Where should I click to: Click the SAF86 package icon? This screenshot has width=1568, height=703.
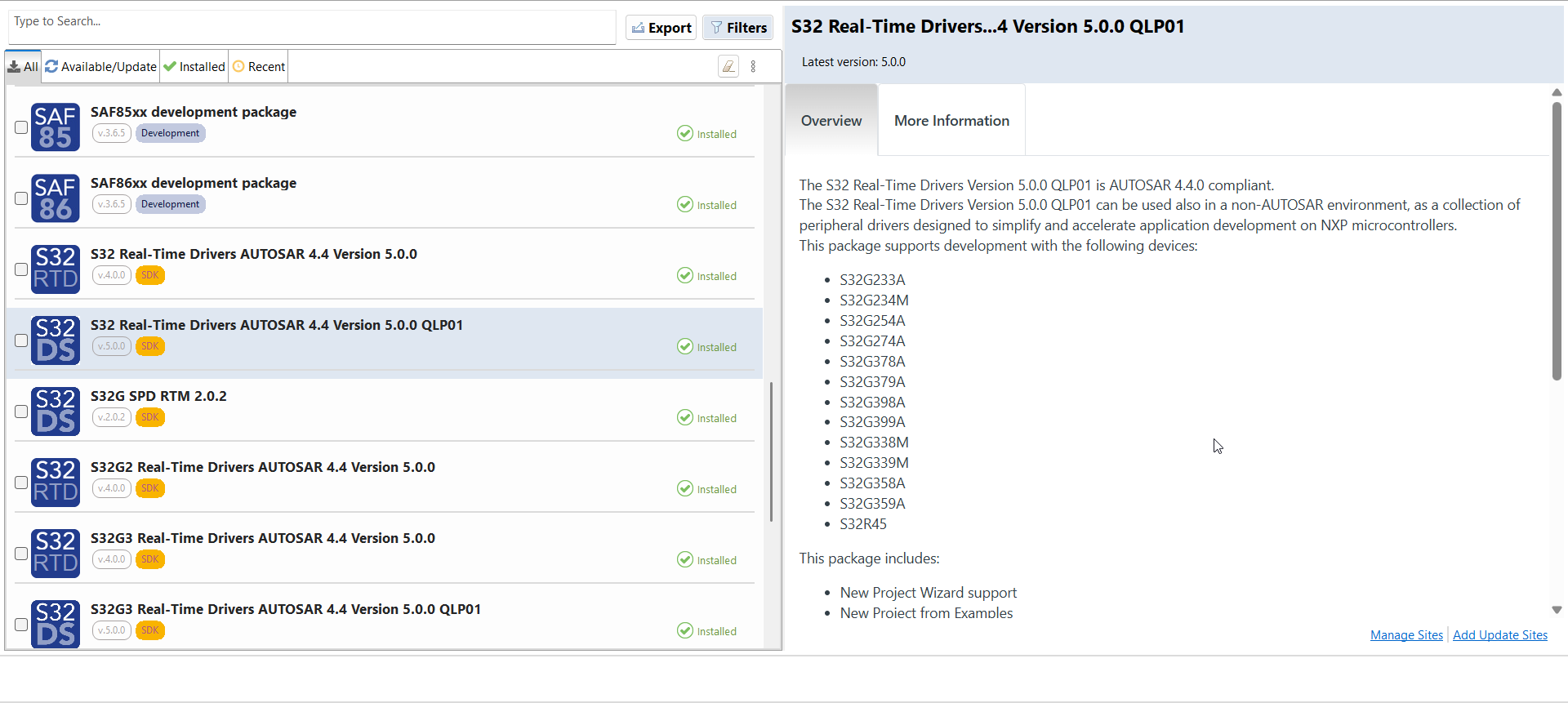56,198
